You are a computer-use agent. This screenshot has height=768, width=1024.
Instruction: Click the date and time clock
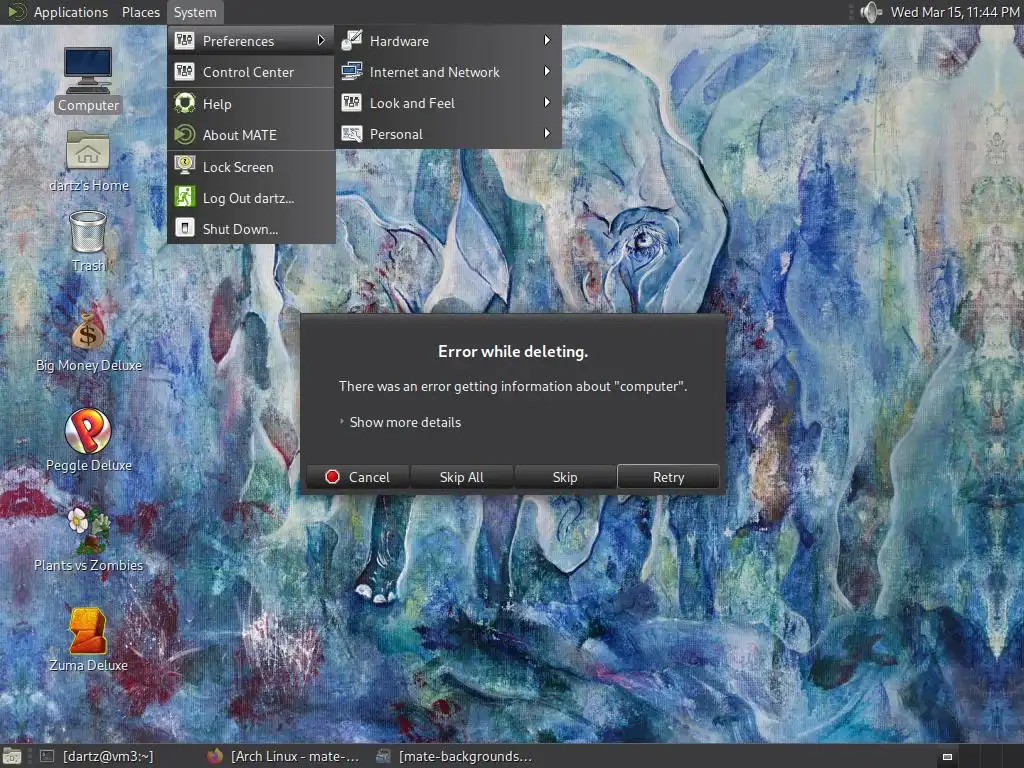click(955, 12)
